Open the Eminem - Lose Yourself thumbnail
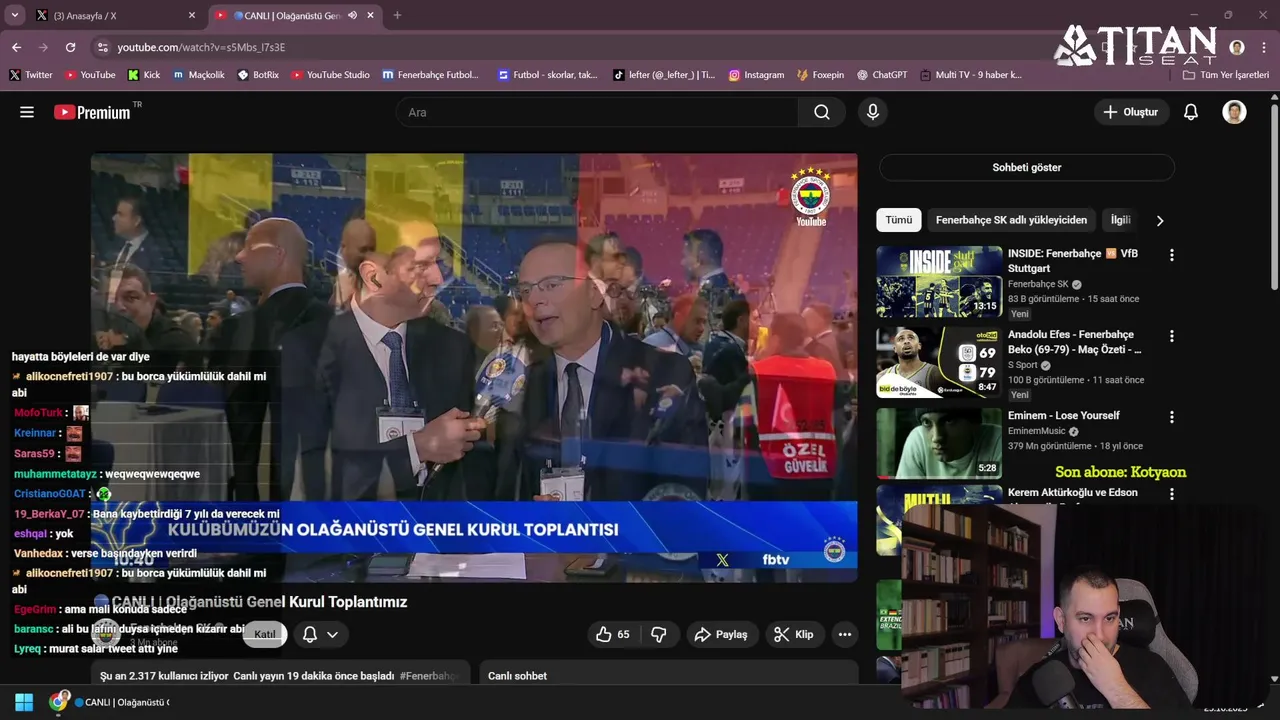1280x720 pixels. (x=939, y=443)
